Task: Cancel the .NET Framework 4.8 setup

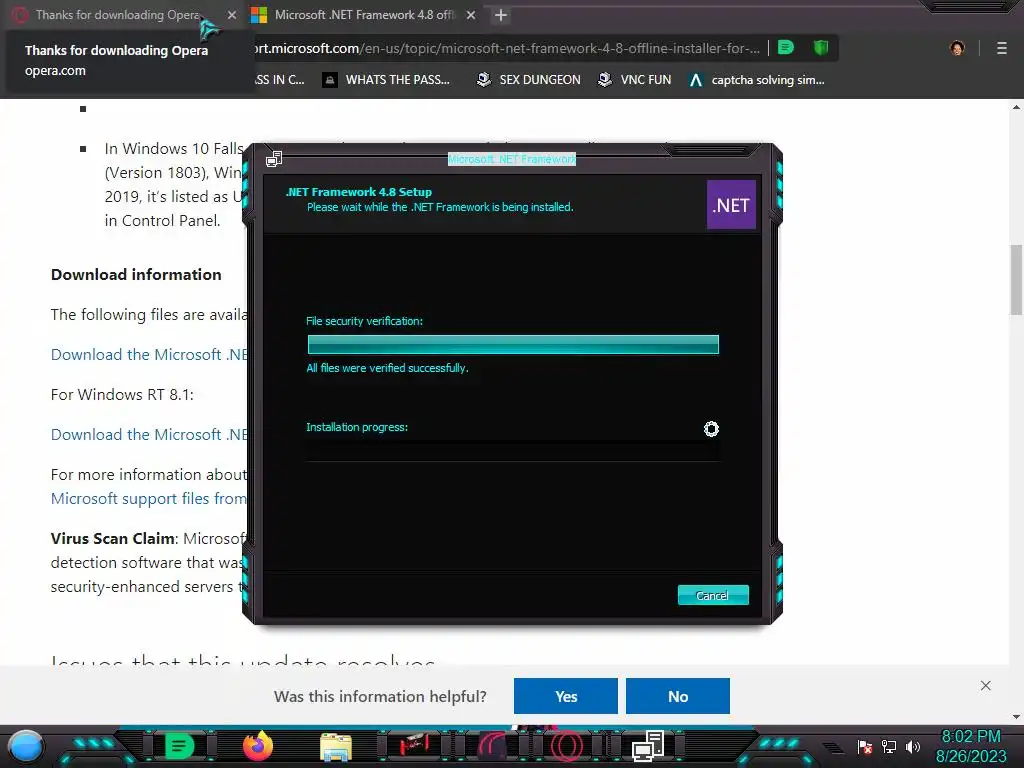Action: (712, 595)
